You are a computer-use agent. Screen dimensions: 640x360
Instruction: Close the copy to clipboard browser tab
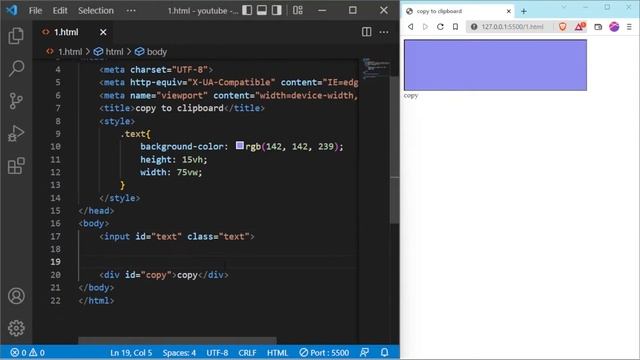point(509,11)
